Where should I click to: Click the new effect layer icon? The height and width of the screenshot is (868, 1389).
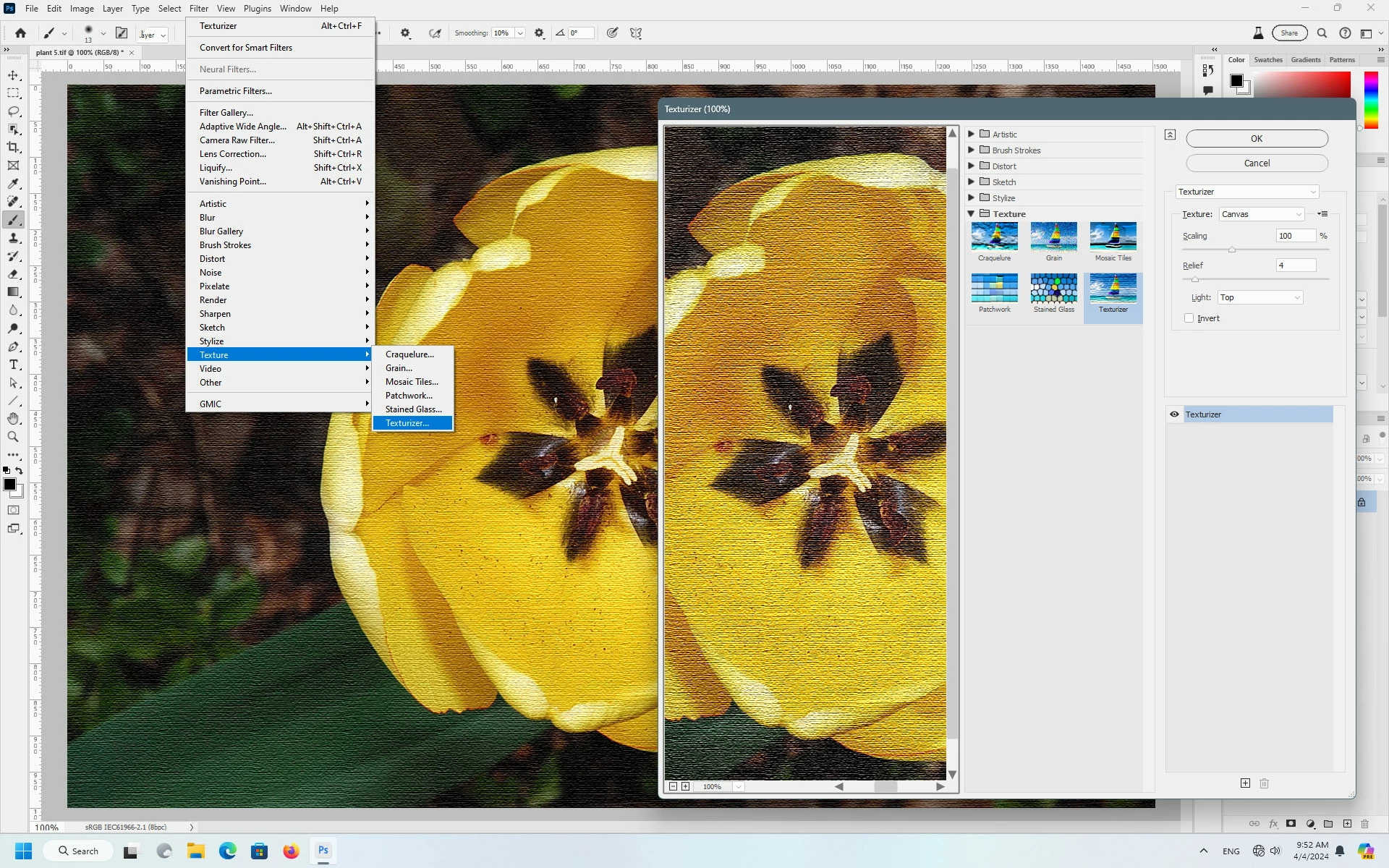(1245, 783)
